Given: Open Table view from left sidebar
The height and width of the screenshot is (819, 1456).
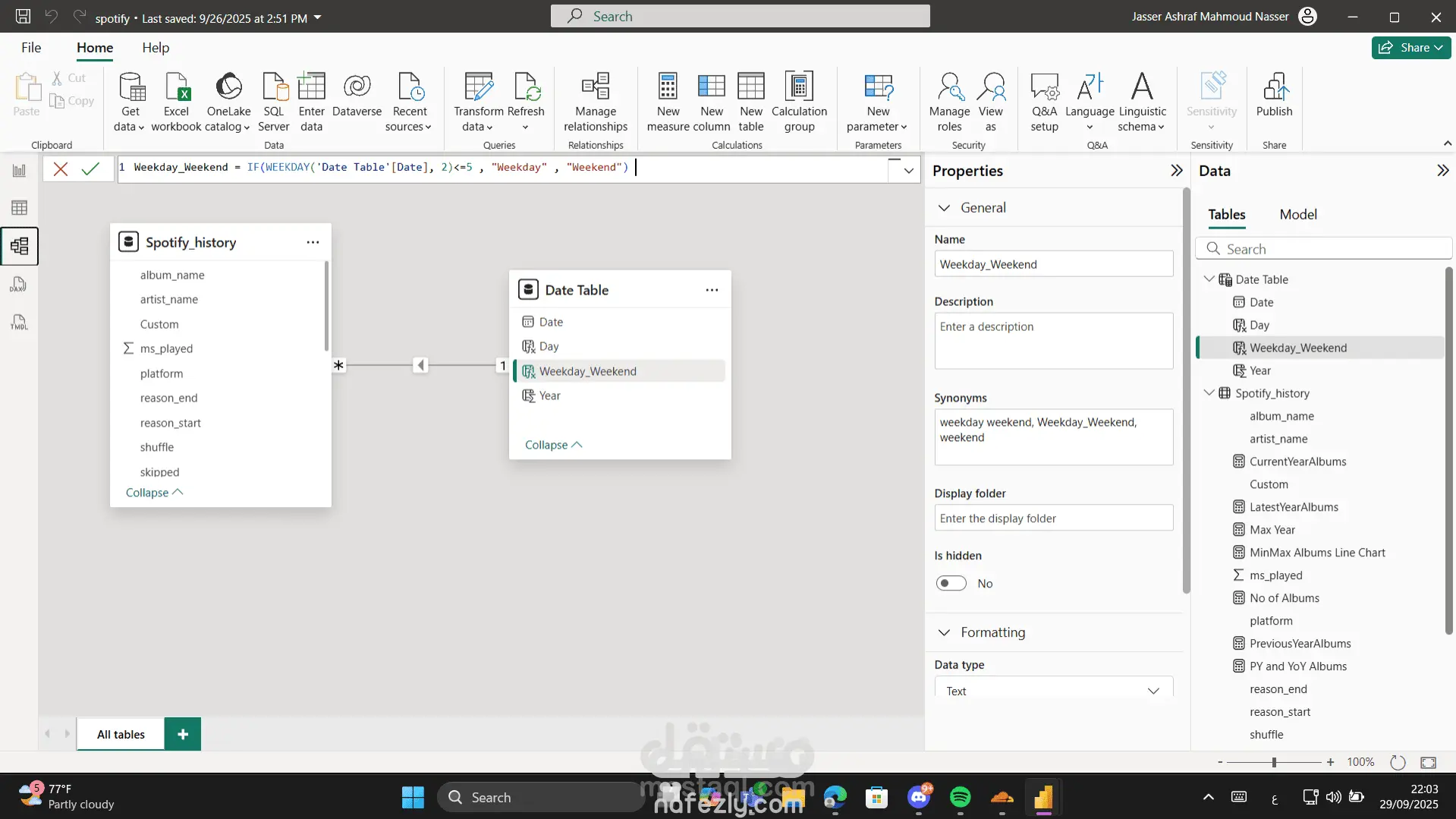Looking at the screenshot, I should pos(19,208).
